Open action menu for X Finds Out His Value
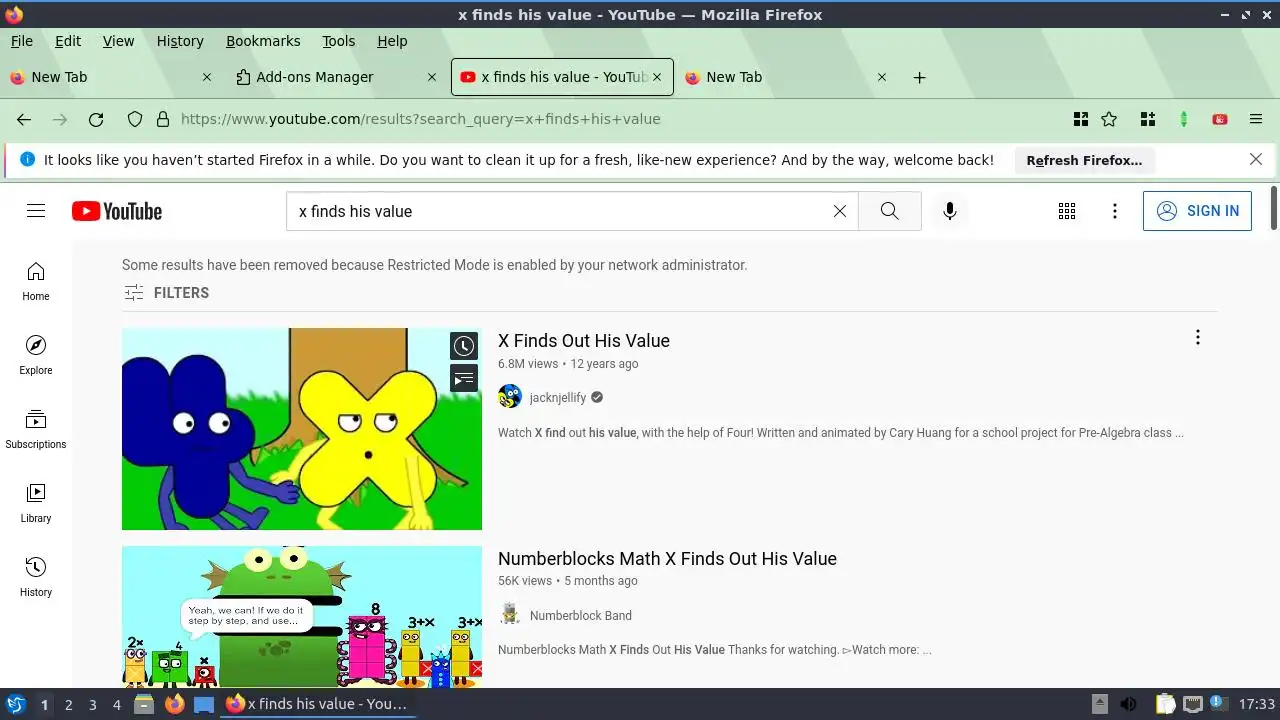Image resolution: width=1280 pixels, height=720 pixels. [1197, 338]
